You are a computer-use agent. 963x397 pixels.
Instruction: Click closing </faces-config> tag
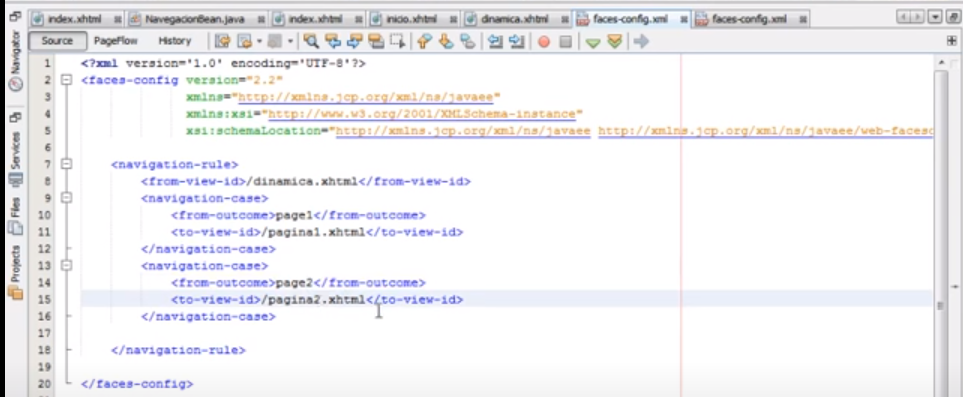point(137,383)
